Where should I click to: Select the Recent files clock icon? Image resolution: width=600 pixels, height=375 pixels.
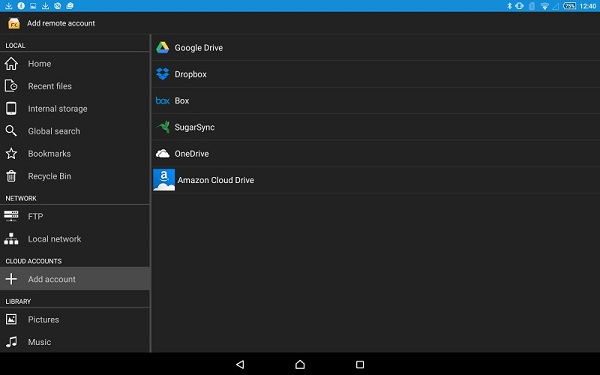pyautogui.click(x=11, y=86)
